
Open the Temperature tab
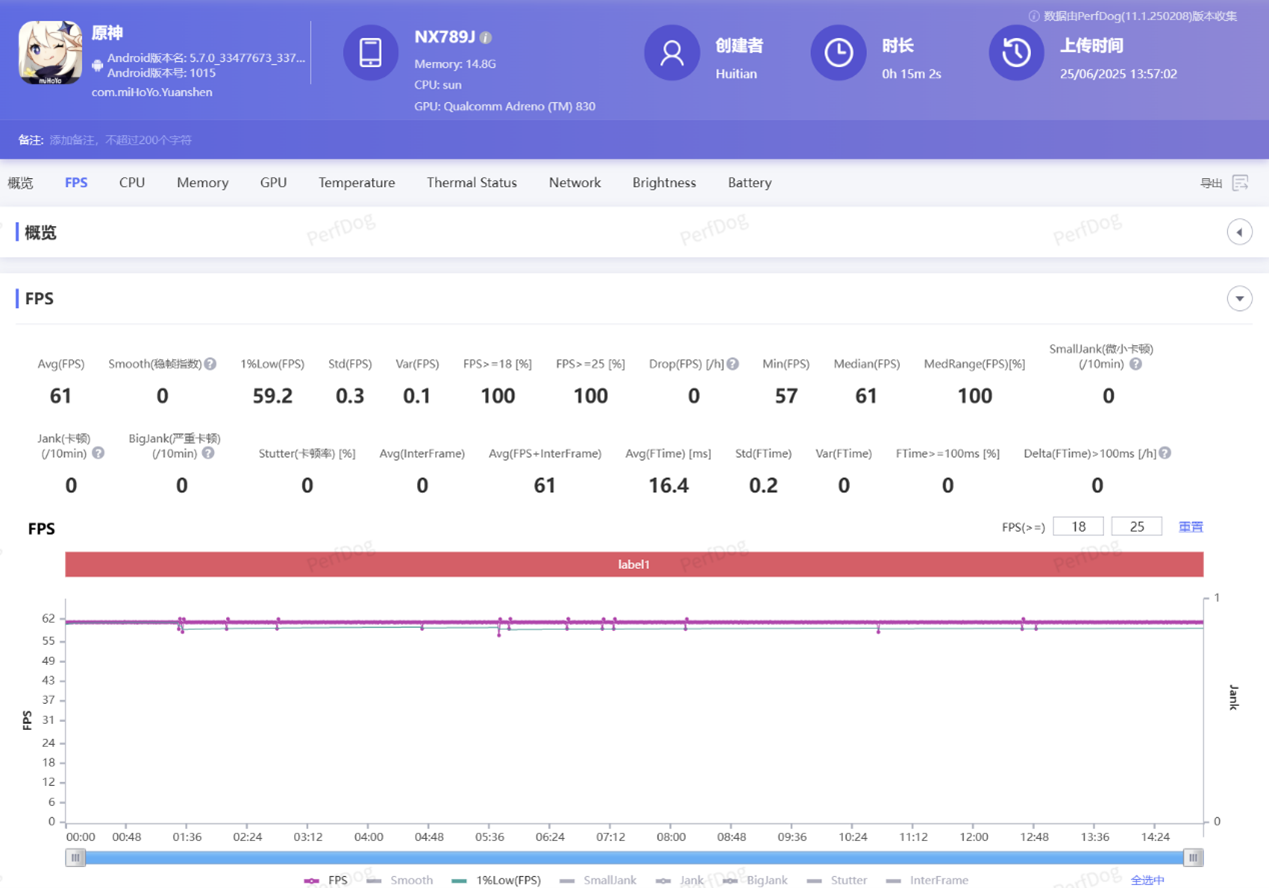click(x=357, y=183)
